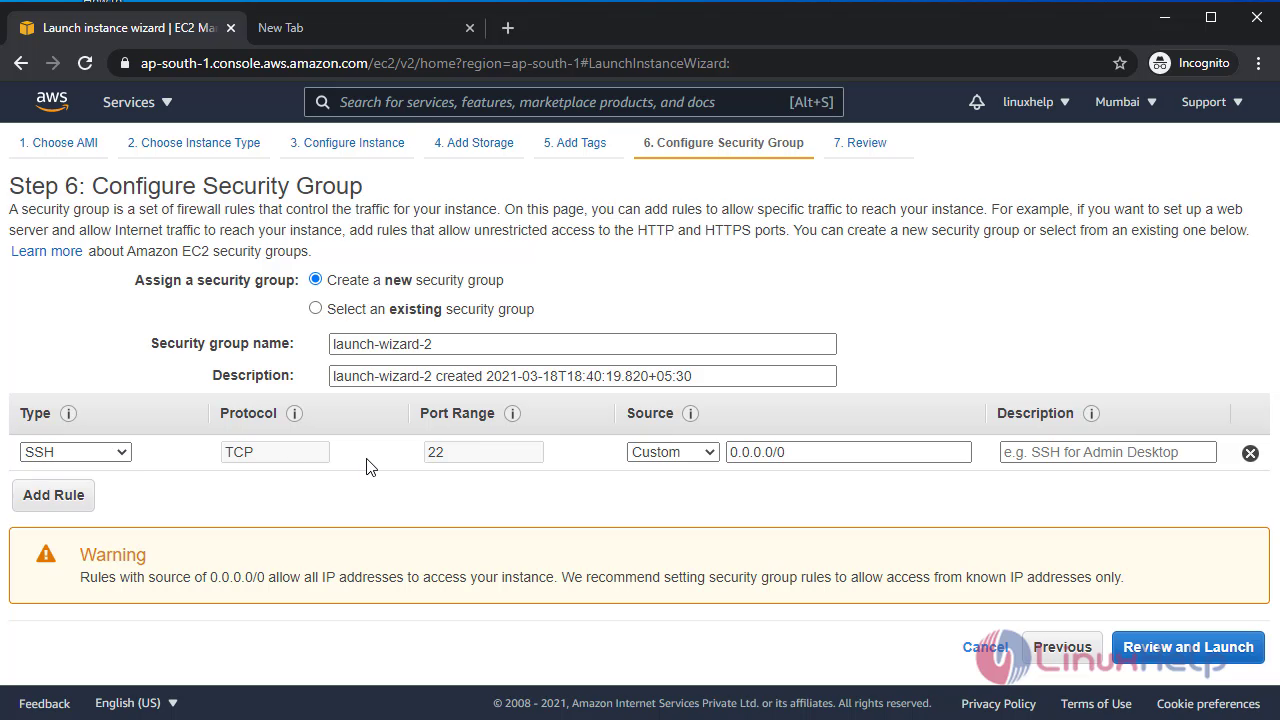Open the Privacy Policy link

point(998,703)
